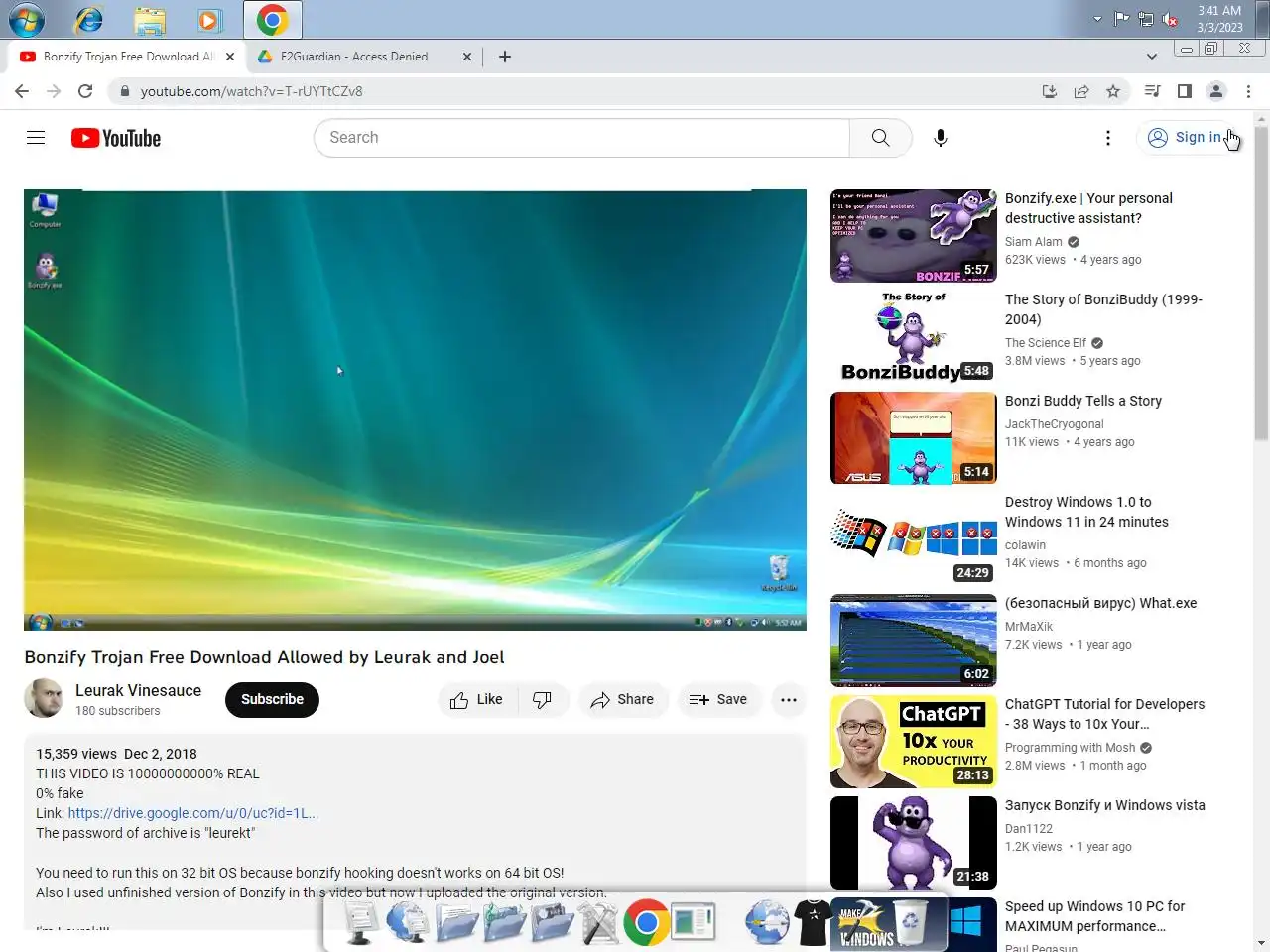Save video to a playlist
1270x952 pixels.
click(x=718, y=699)
